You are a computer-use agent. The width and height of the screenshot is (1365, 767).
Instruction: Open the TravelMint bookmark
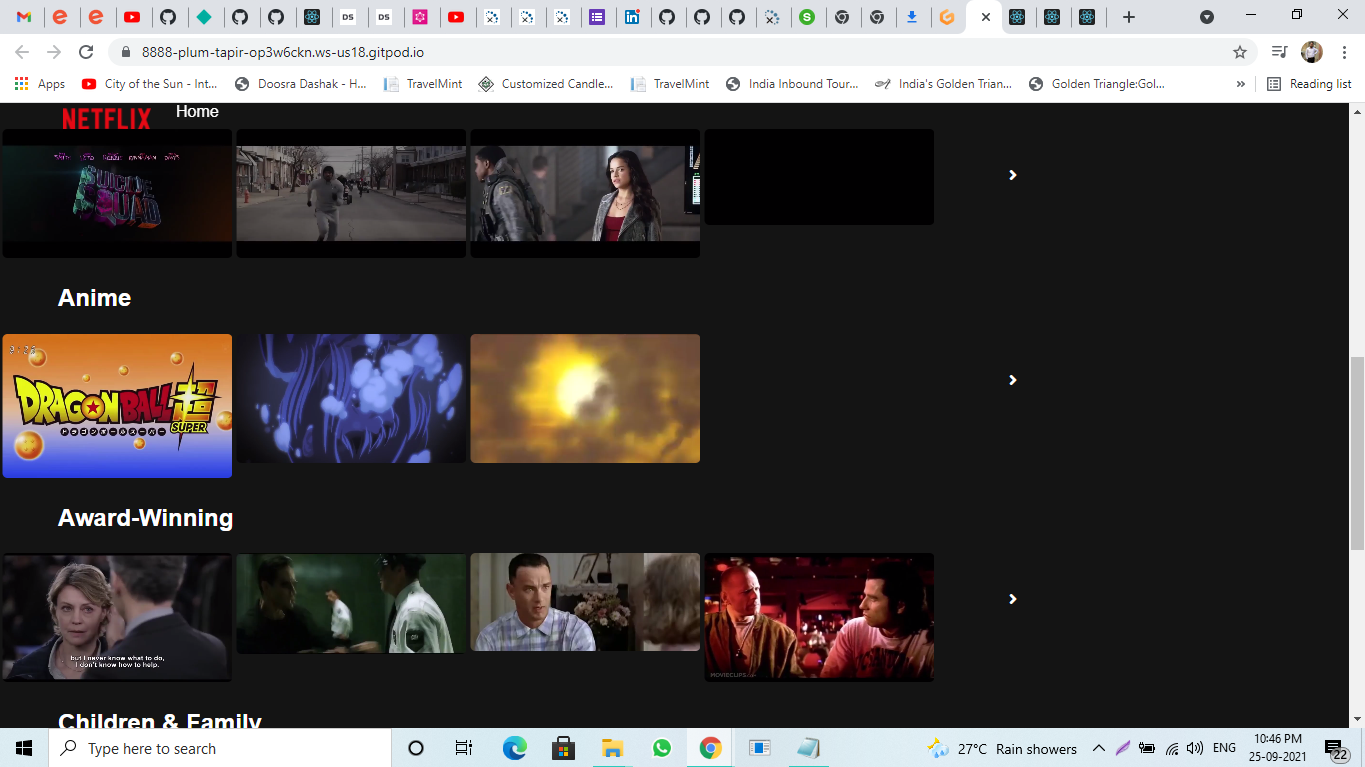423,84
